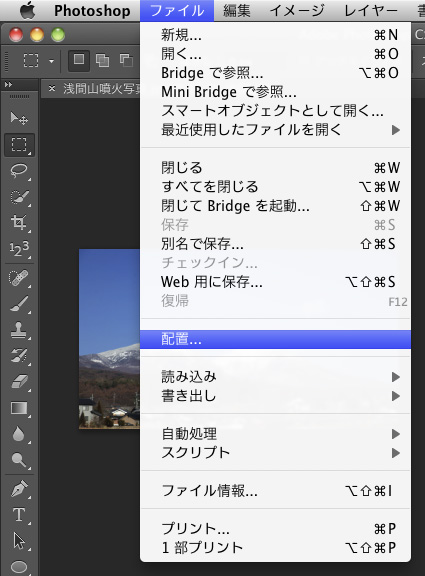425x576 pixels.
Task: Click the marquee tool preset icon in options bar
Action: click(31, 60)
